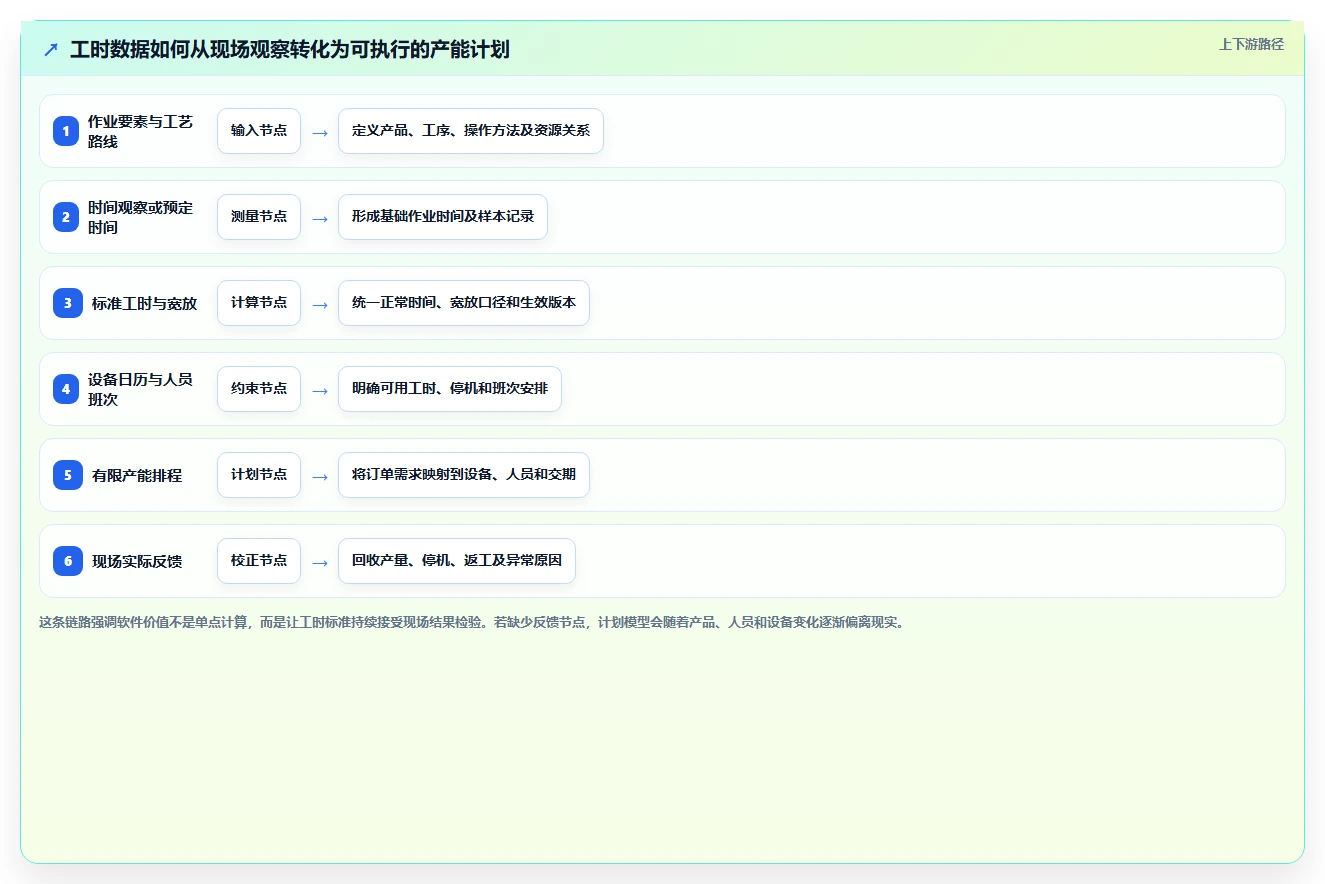This screenshot has height=884, width=1325.
Task: Click the arrow after 约束节点
Action: point(320,390)
